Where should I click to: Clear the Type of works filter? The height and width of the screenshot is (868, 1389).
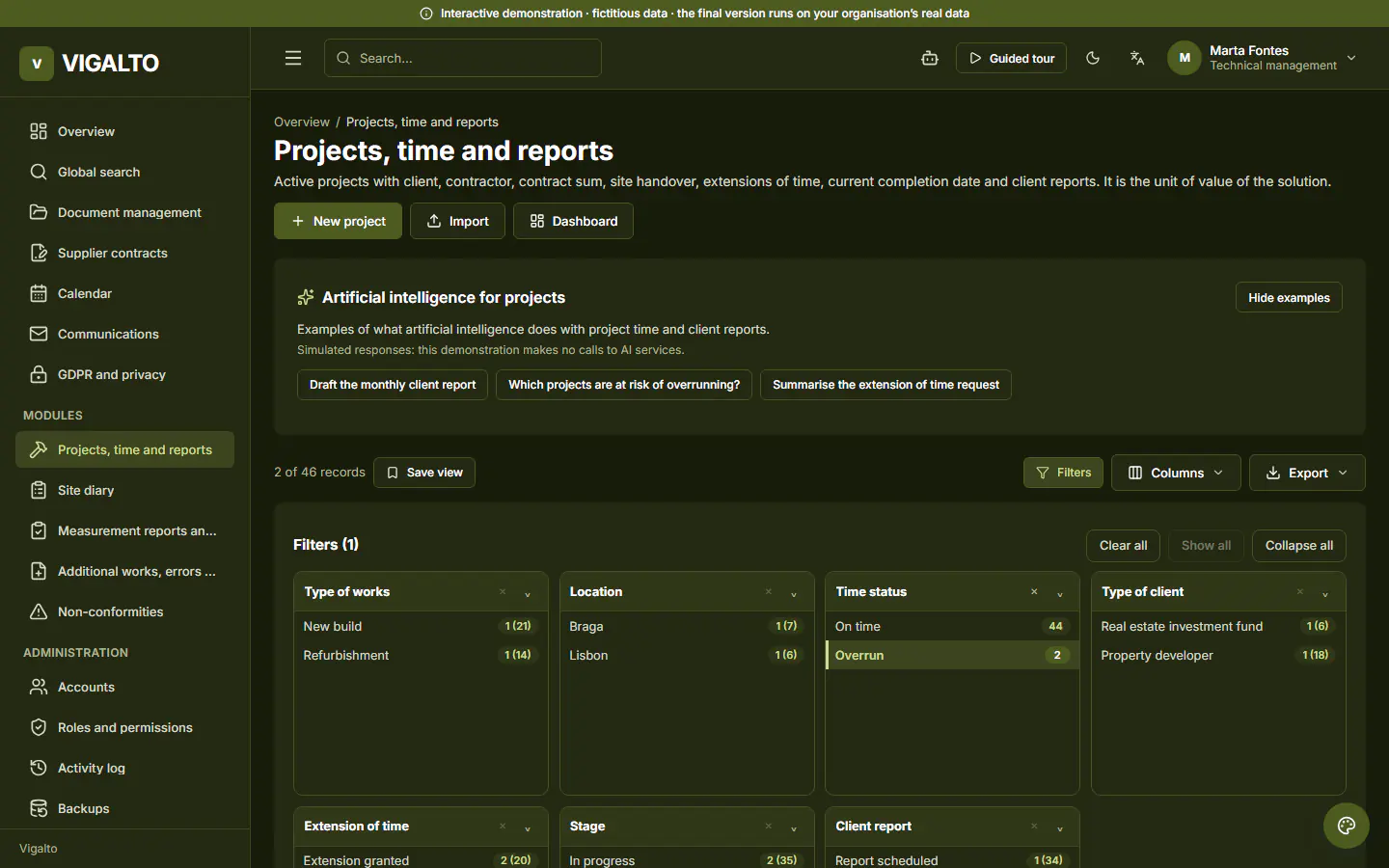pos(503,592)
